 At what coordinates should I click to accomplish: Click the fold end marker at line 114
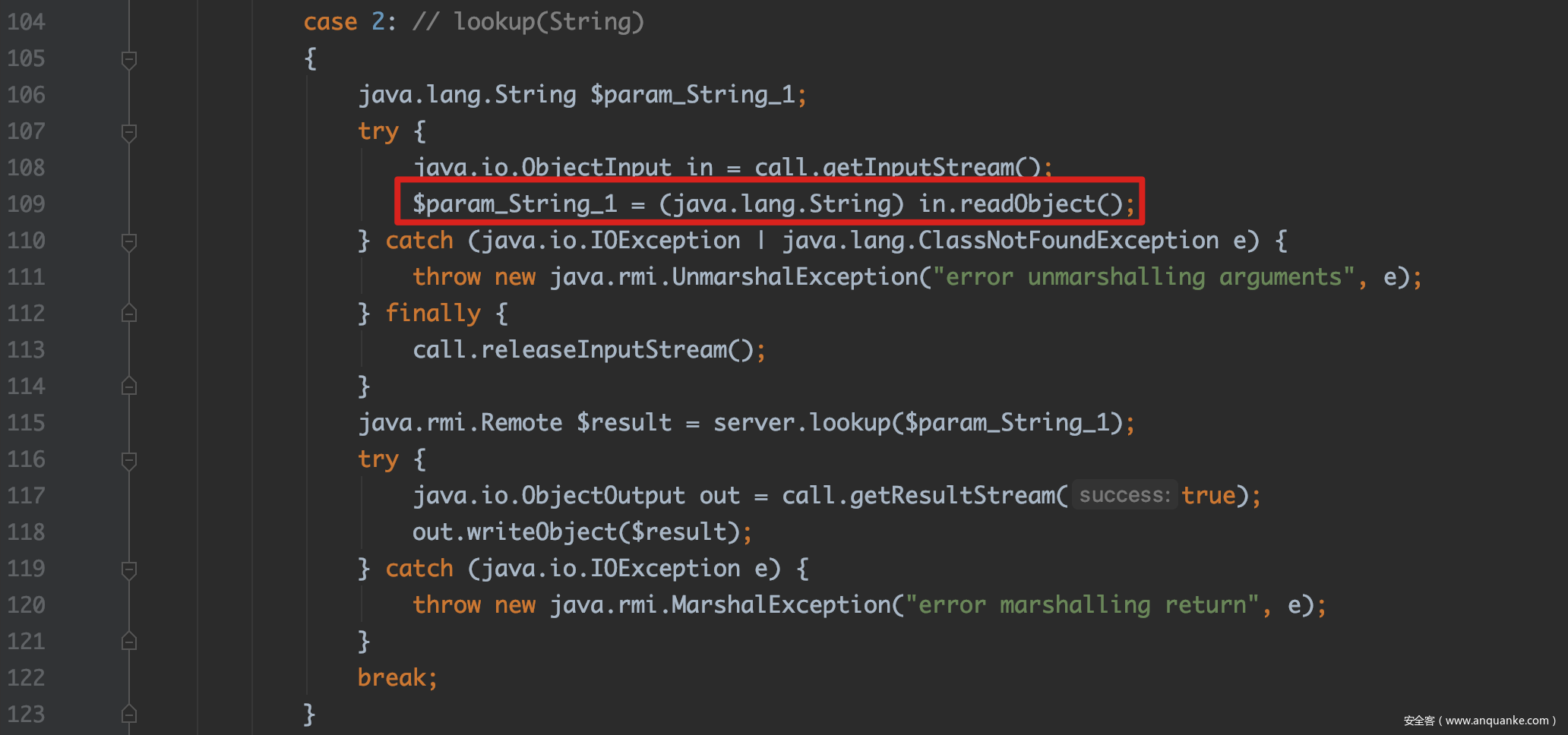click(129, 386)
